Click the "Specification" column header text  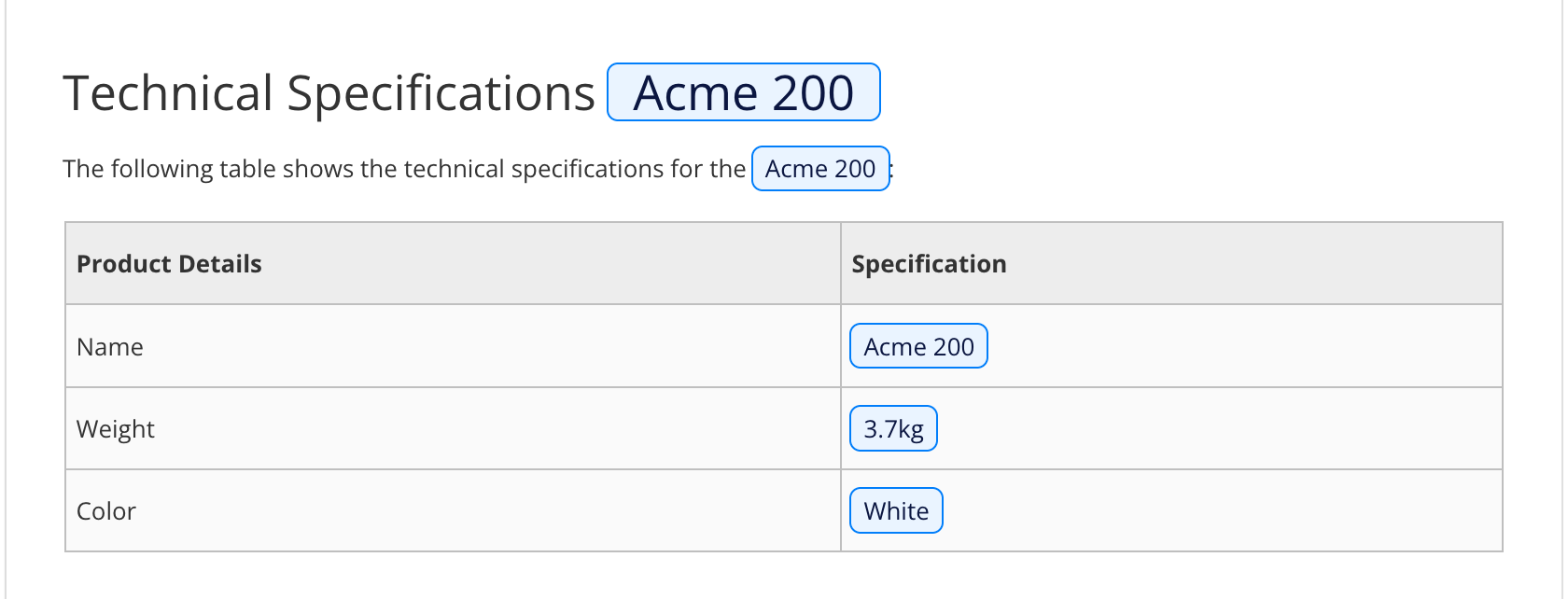(x=929, y=264)
